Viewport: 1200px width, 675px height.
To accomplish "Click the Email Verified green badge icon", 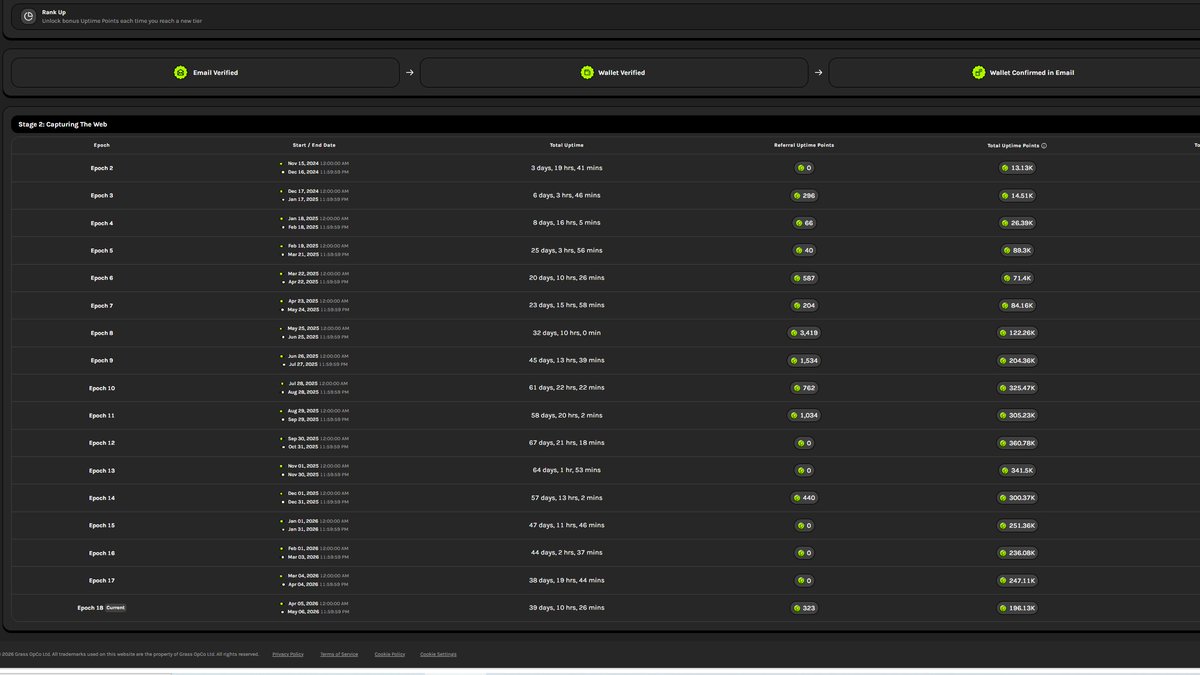I will [x=180, y=72].
